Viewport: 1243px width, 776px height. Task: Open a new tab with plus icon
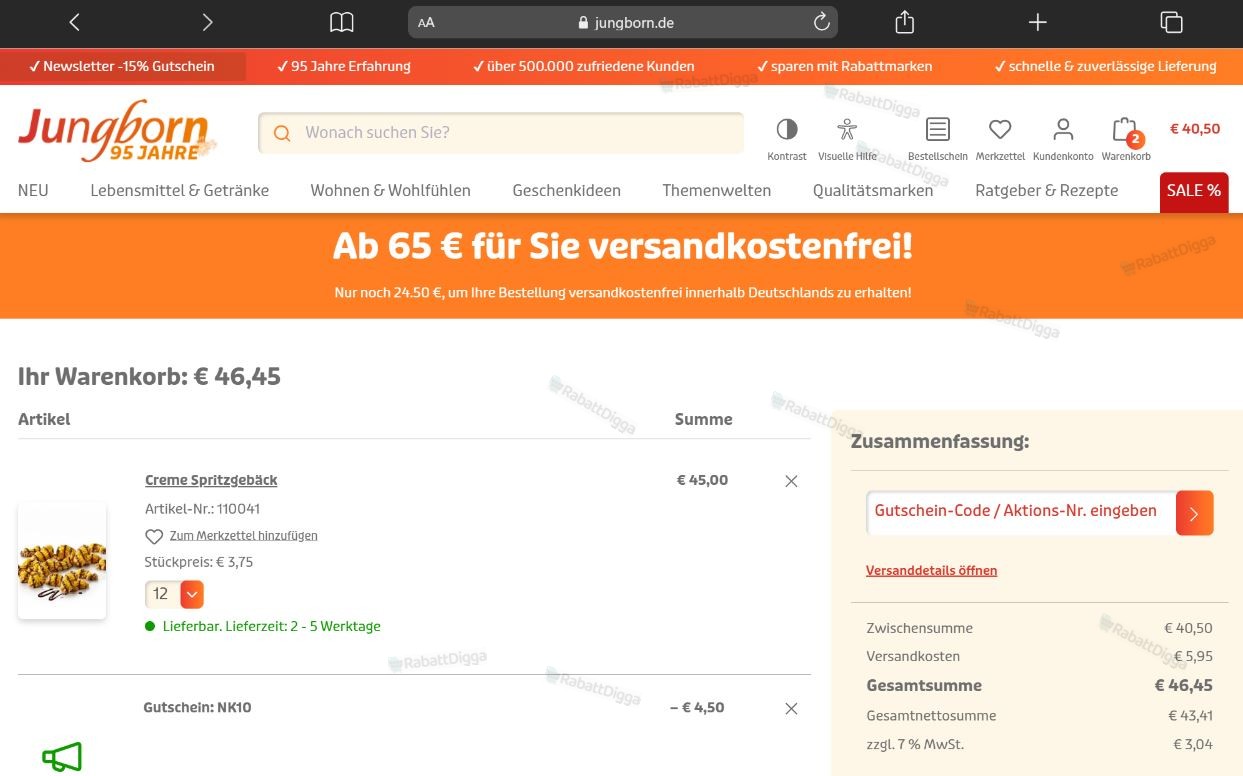[1038, 22]
